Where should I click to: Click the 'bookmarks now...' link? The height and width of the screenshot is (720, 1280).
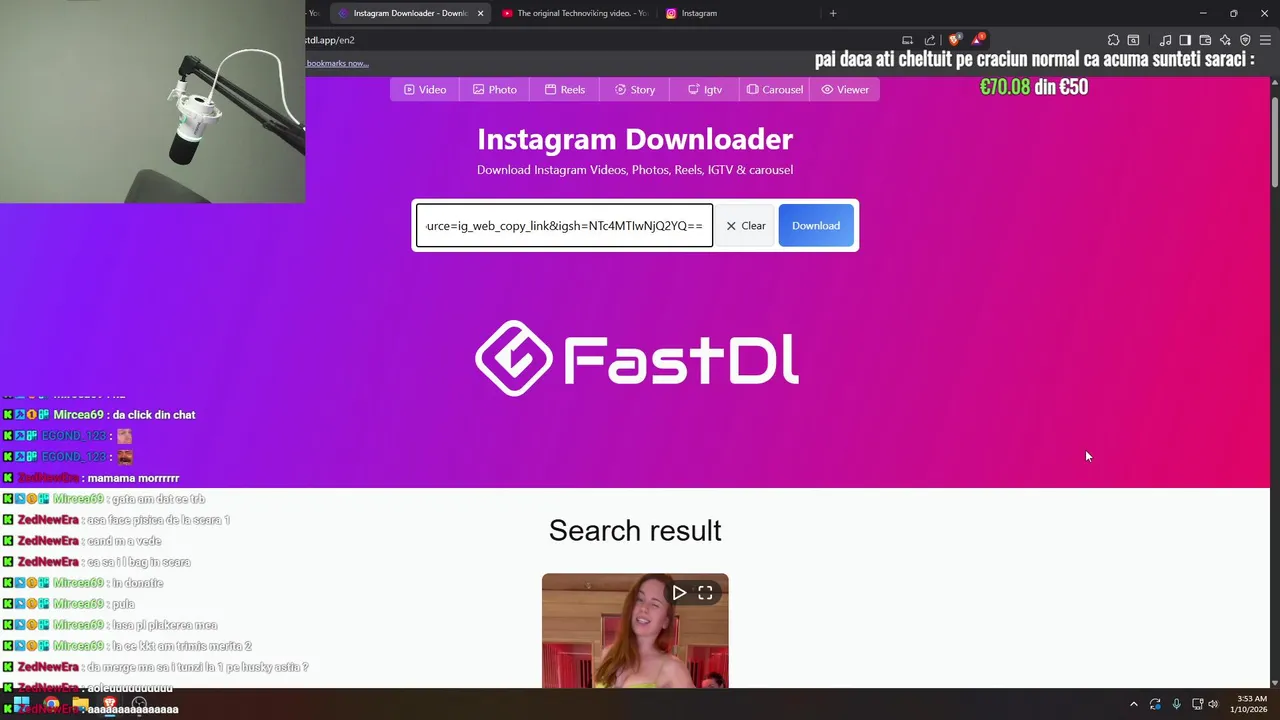click(337, 63)
